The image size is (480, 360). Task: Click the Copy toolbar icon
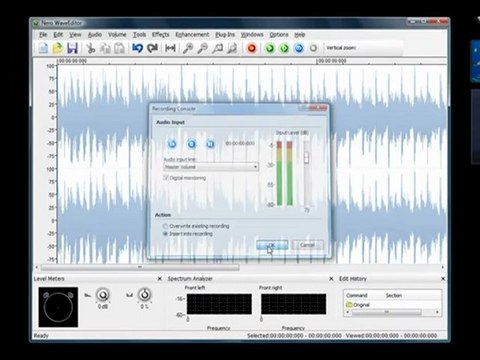[105, 48]
